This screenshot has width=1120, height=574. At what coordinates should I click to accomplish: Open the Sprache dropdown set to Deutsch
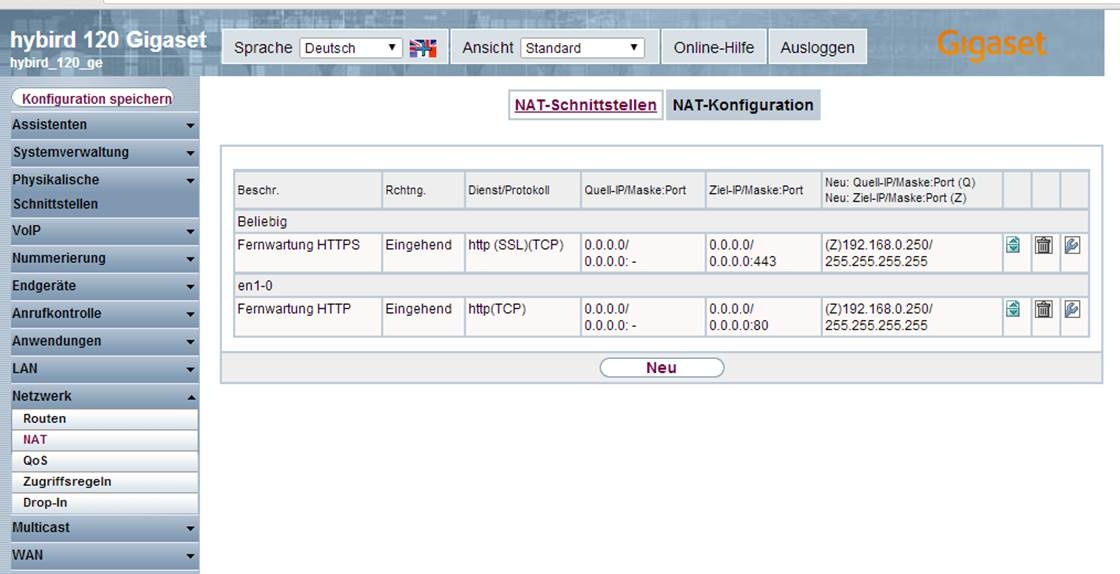coord(351,48)
